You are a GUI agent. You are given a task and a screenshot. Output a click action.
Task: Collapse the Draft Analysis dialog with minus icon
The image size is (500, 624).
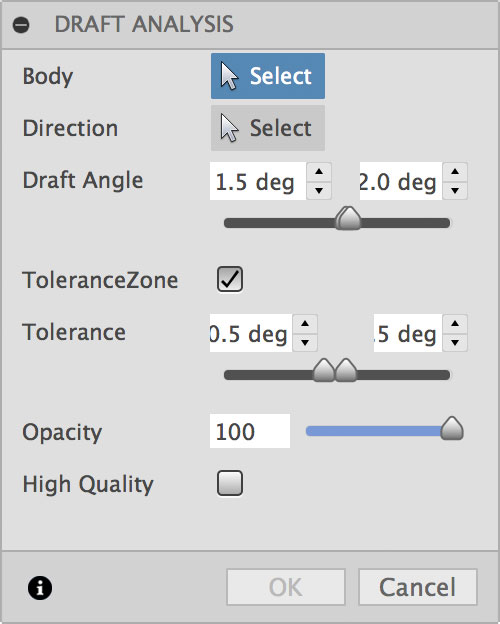point(21,25)
